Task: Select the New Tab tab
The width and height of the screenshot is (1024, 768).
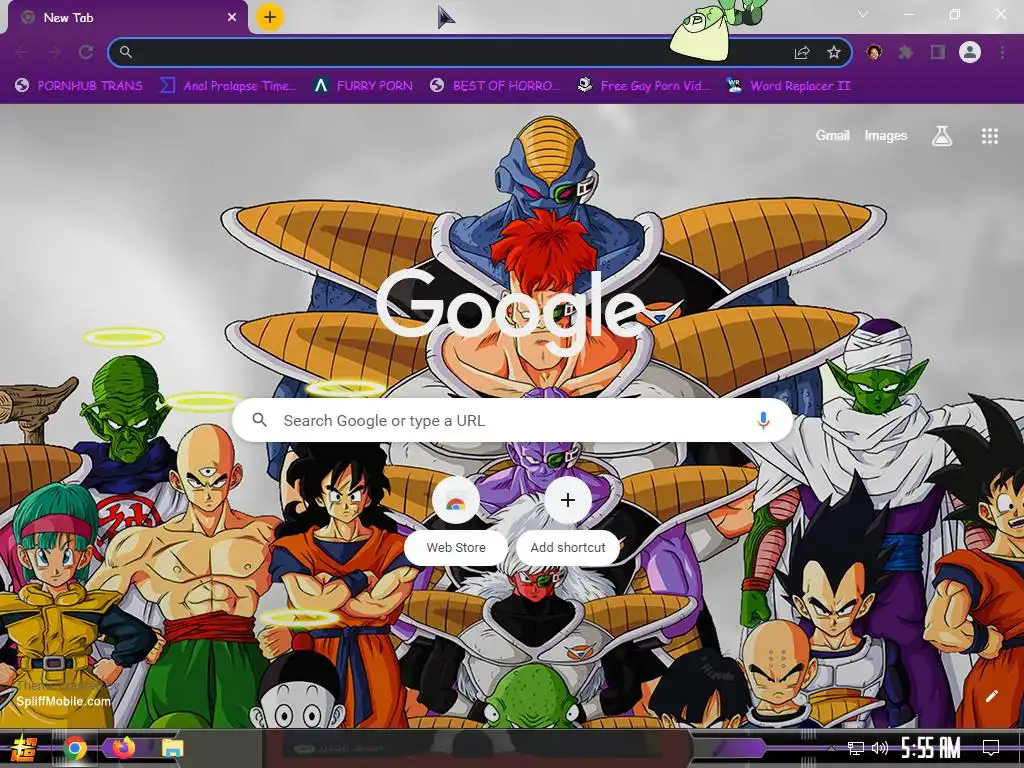Action: (127, 18)
